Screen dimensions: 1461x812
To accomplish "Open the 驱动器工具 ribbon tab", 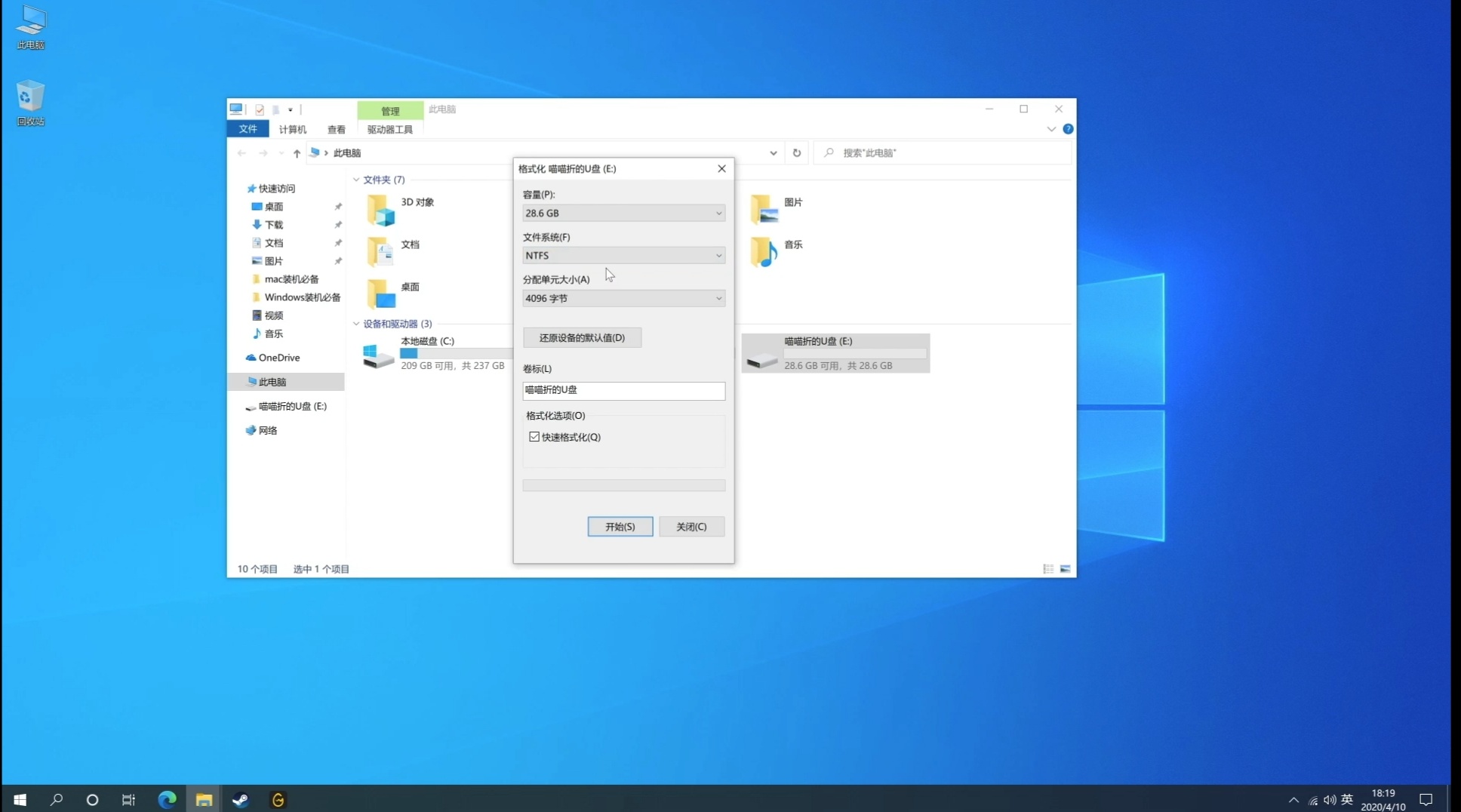I will [389, 130].
